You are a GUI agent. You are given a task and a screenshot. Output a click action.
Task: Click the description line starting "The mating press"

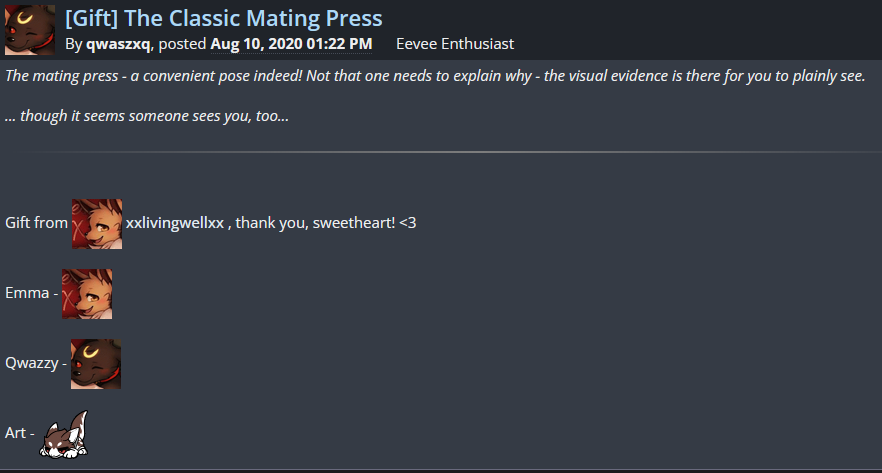[x=435, y=76]
